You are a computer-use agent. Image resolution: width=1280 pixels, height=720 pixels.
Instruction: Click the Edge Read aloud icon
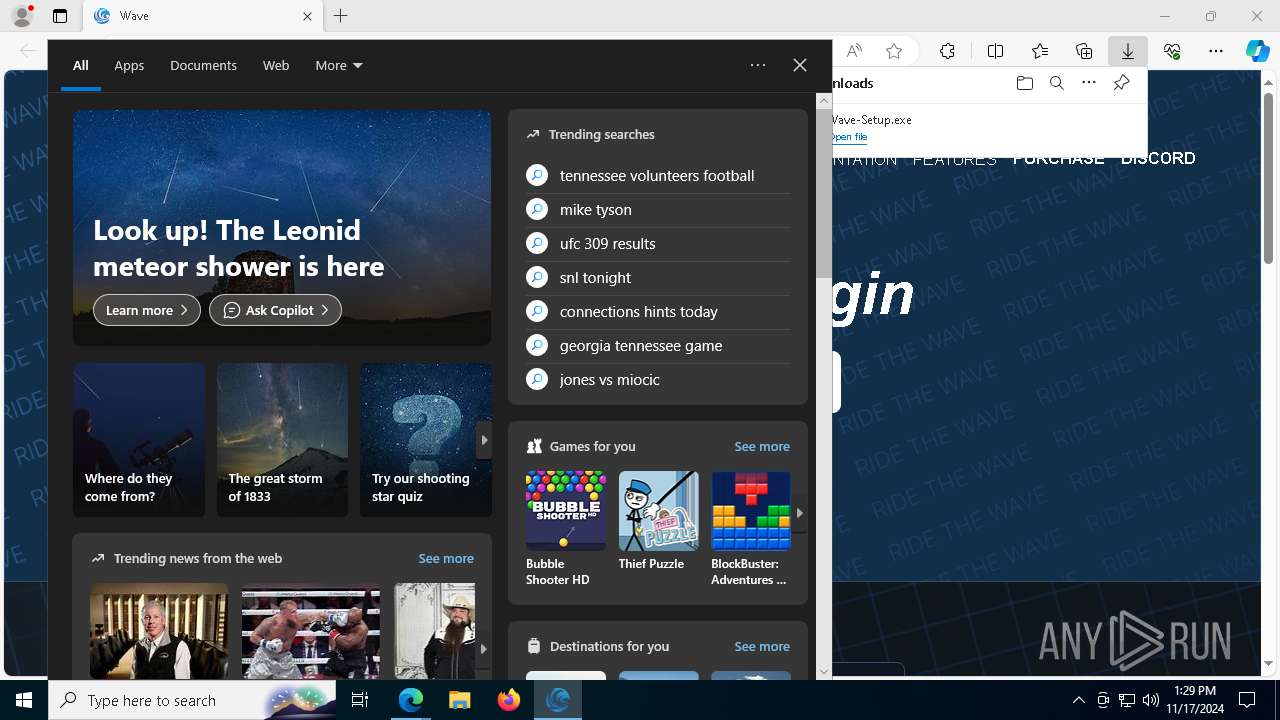(853, 51)
